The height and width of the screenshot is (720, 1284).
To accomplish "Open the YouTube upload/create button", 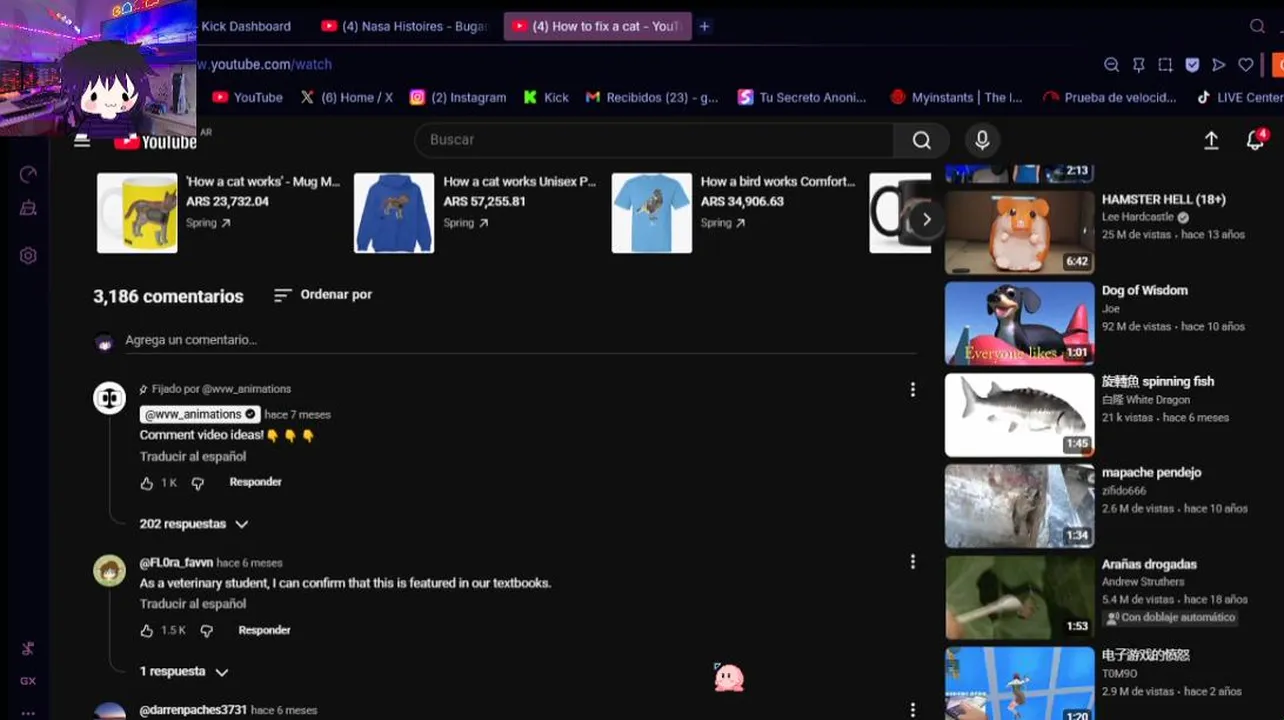I will pos(1211,141).
